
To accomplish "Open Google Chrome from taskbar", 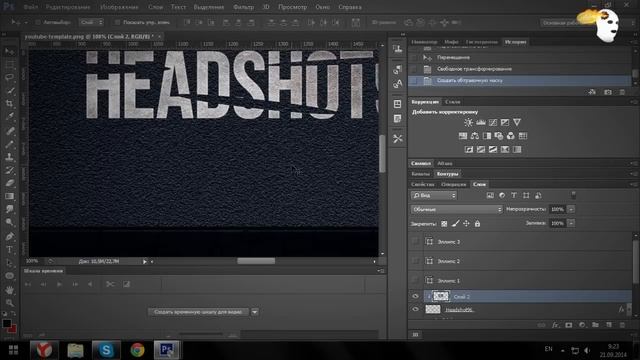I will tap(137, 350).
